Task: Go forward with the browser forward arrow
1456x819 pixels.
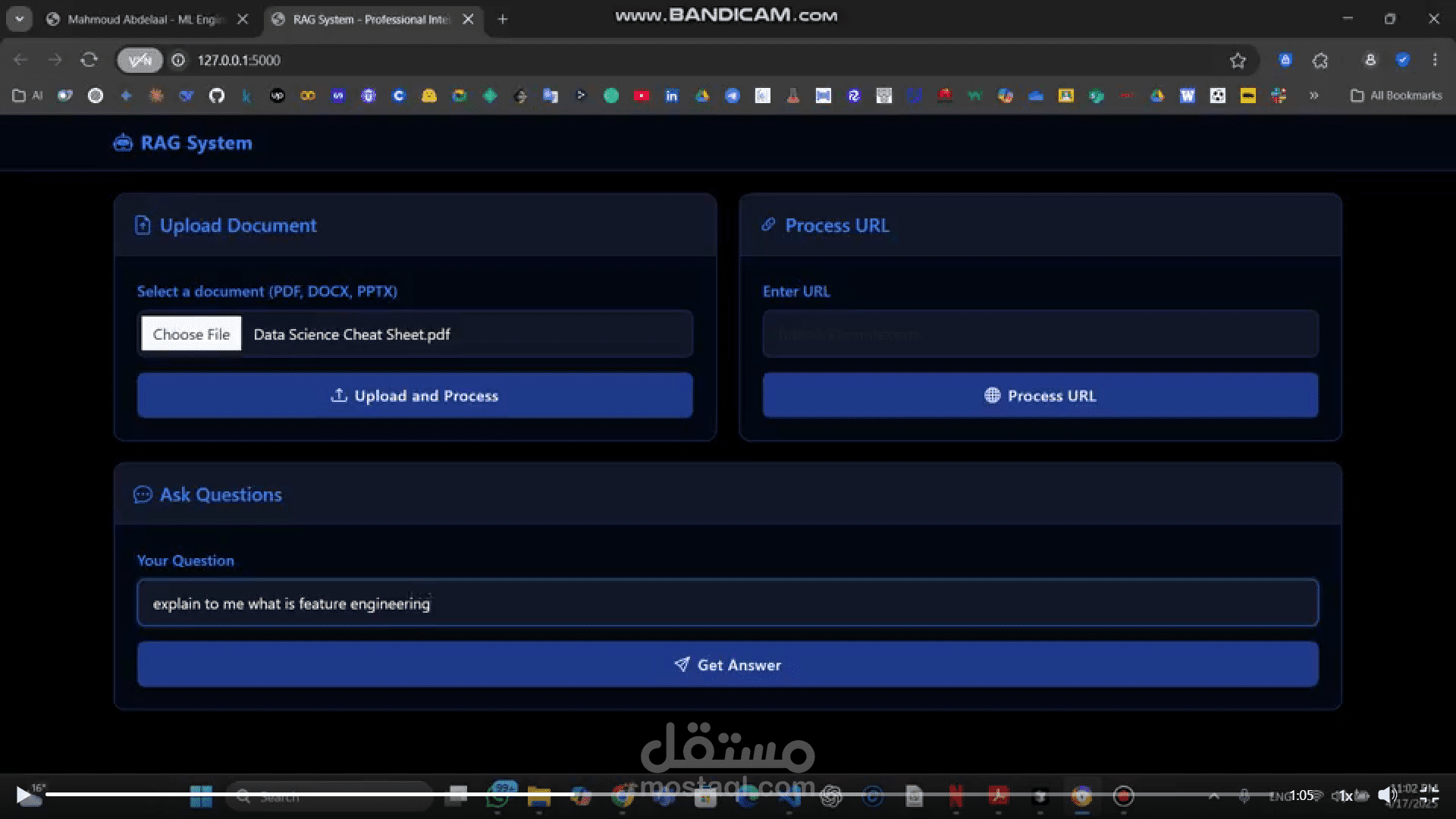Action: coord(55,59)
